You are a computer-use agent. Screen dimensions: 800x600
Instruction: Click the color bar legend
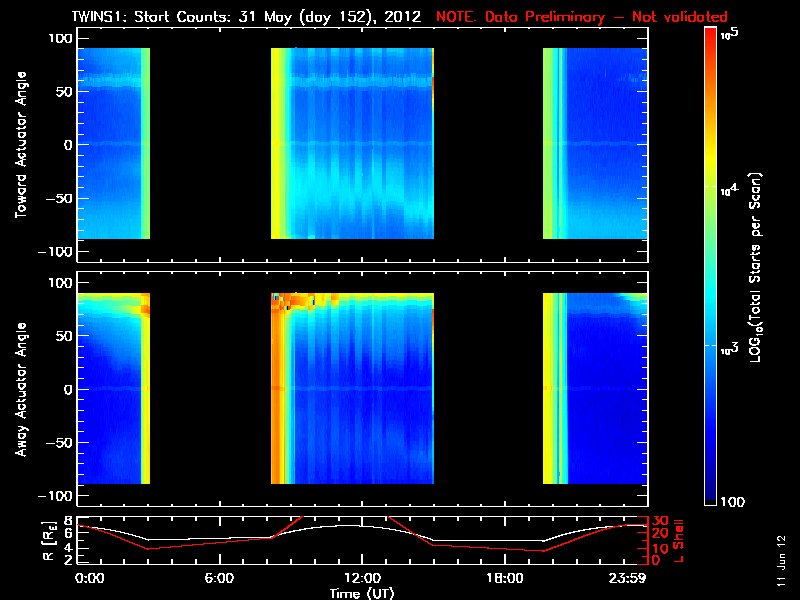711,266
